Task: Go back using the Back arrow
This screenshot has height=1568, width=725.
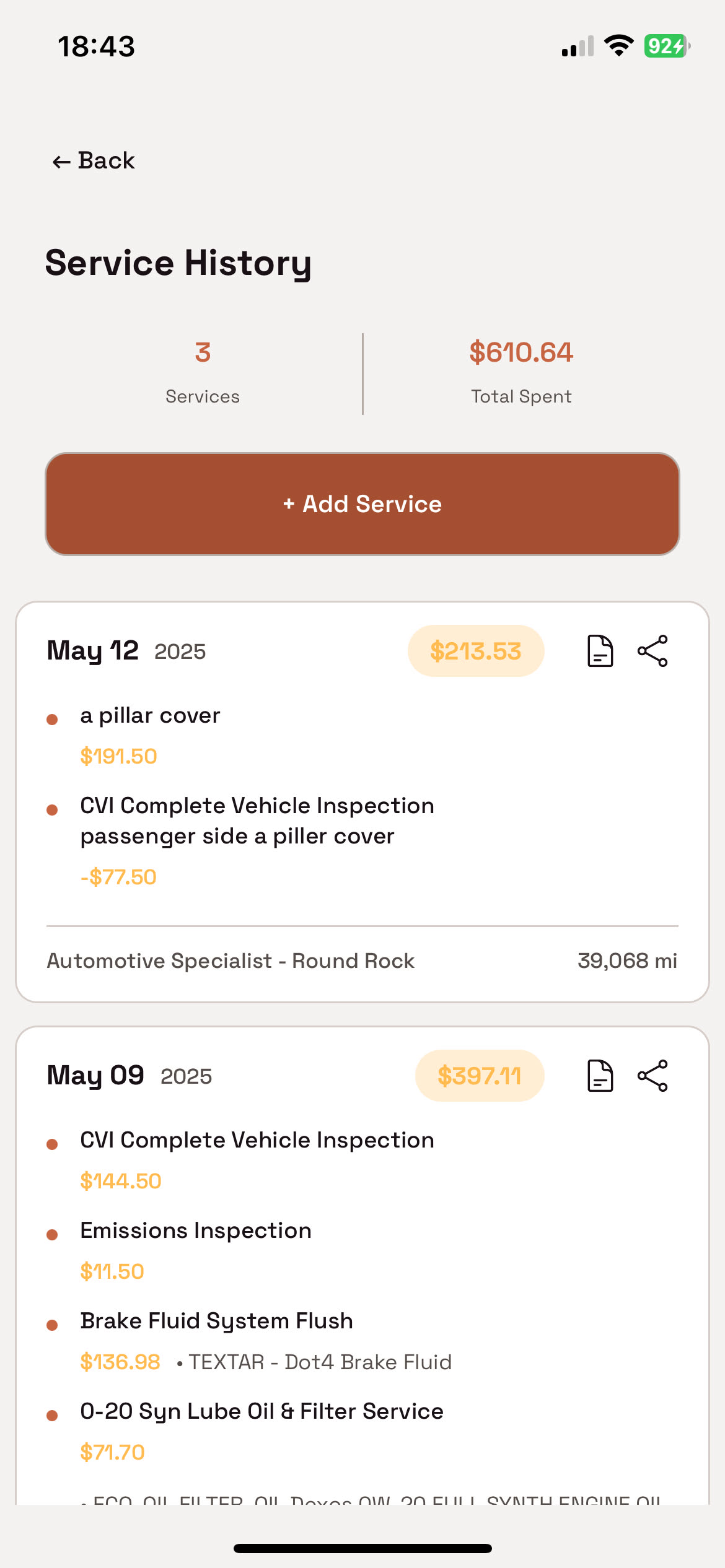Action: click(94, 161)
